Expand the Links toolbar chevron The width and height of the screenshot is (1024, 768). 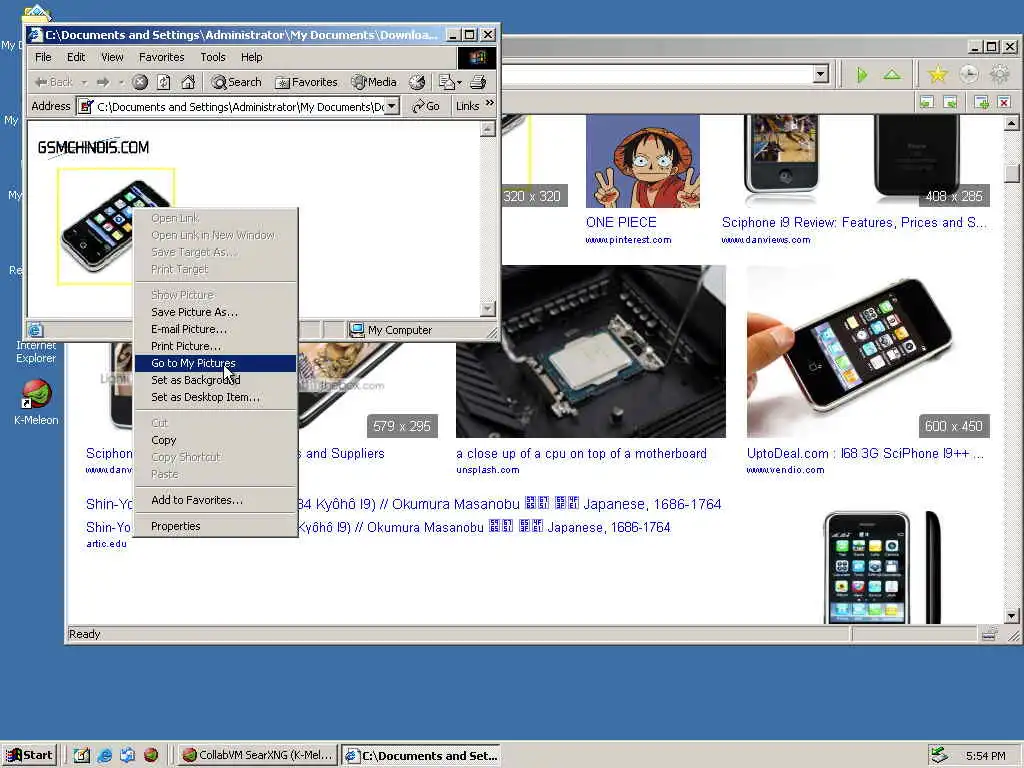490,103
